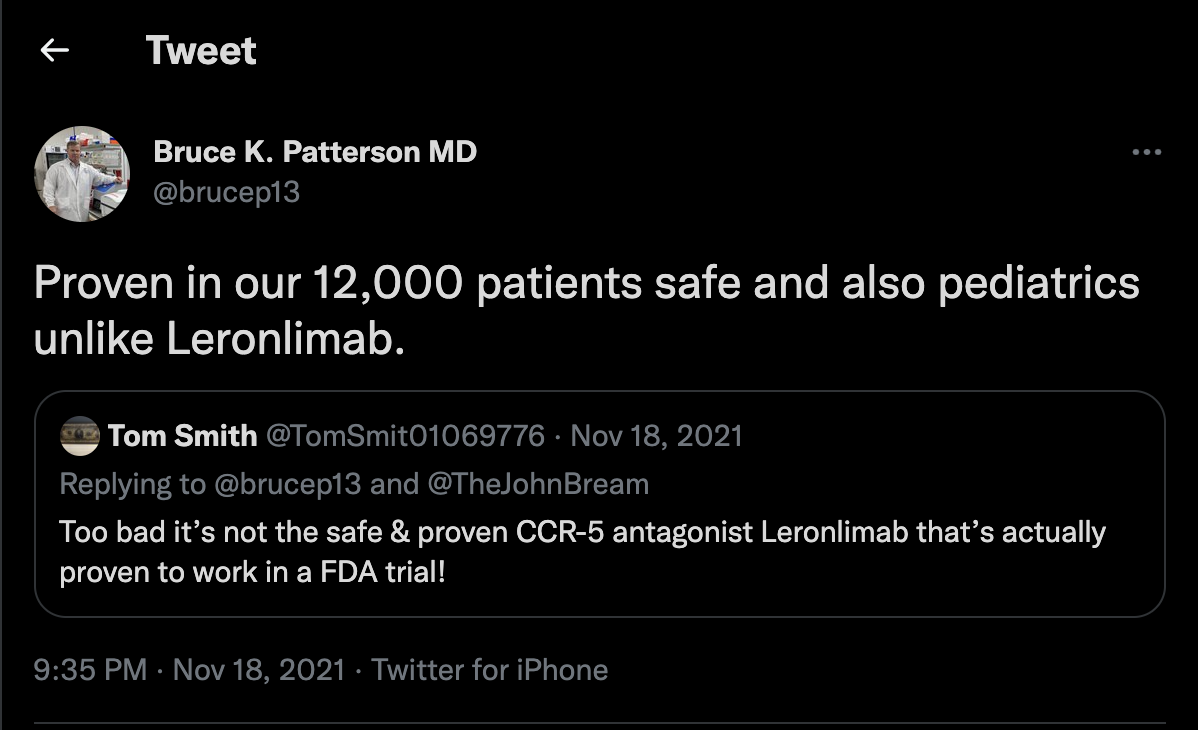Screen dimensions: 1198x730
Task: Open Tom Smith's name in quoted tweet
Action: click(x=182, y=436)
